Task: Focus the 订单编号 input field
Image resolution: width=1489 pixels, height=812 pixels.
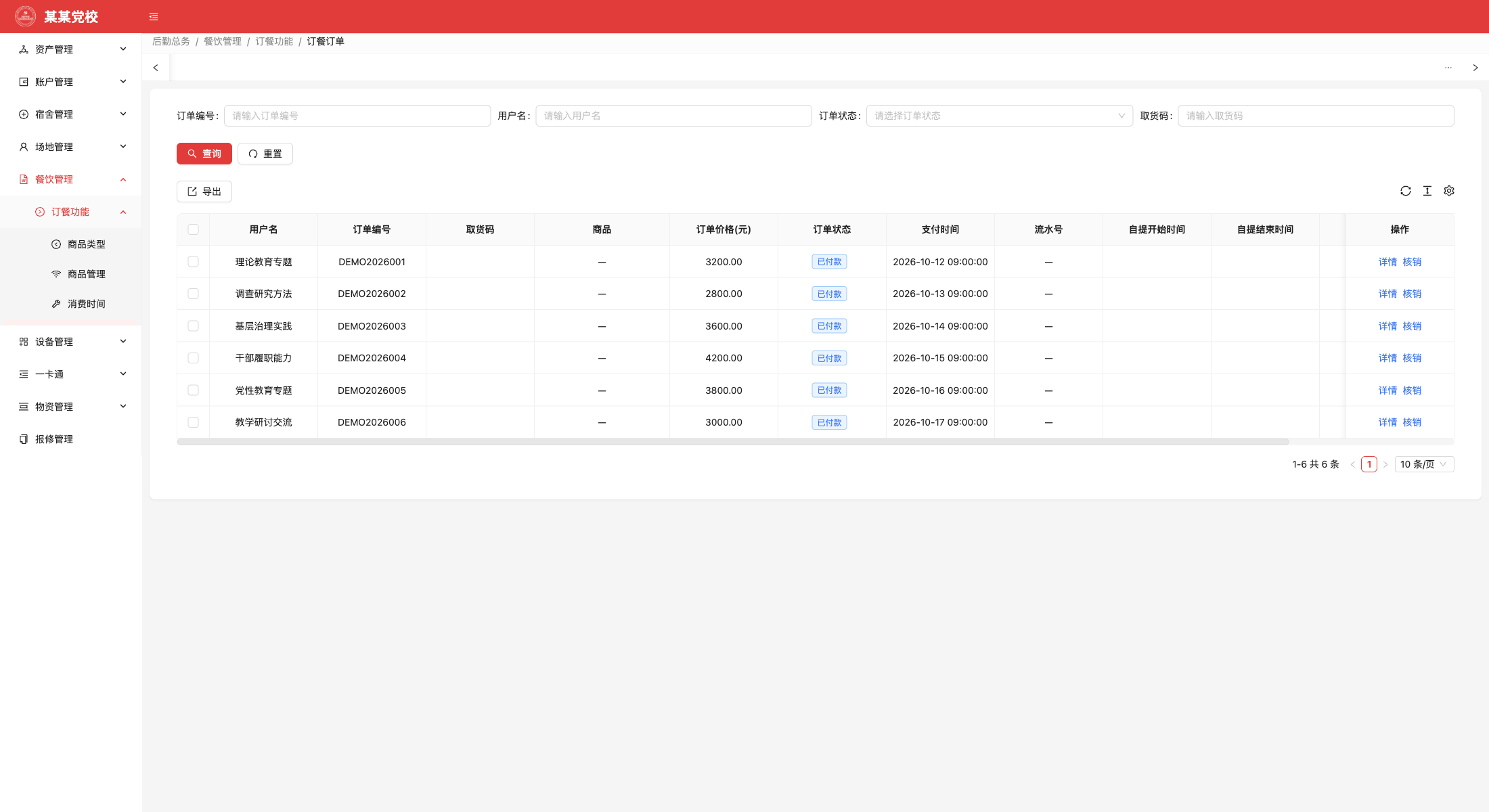Action: pyautogui.click(x=357, y=116)
